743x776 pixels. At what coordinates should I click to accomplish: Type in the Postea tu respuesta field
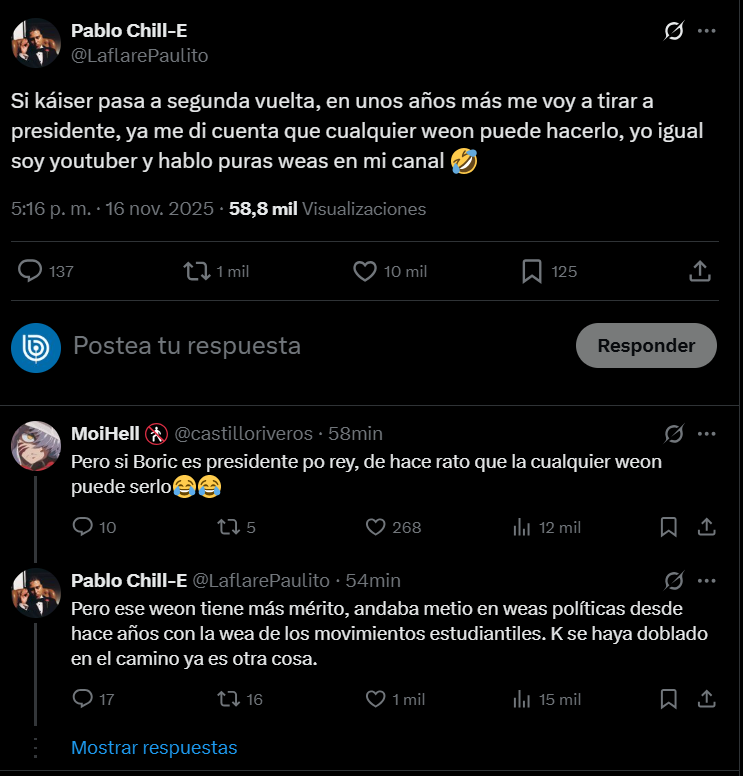pos(300,345)
